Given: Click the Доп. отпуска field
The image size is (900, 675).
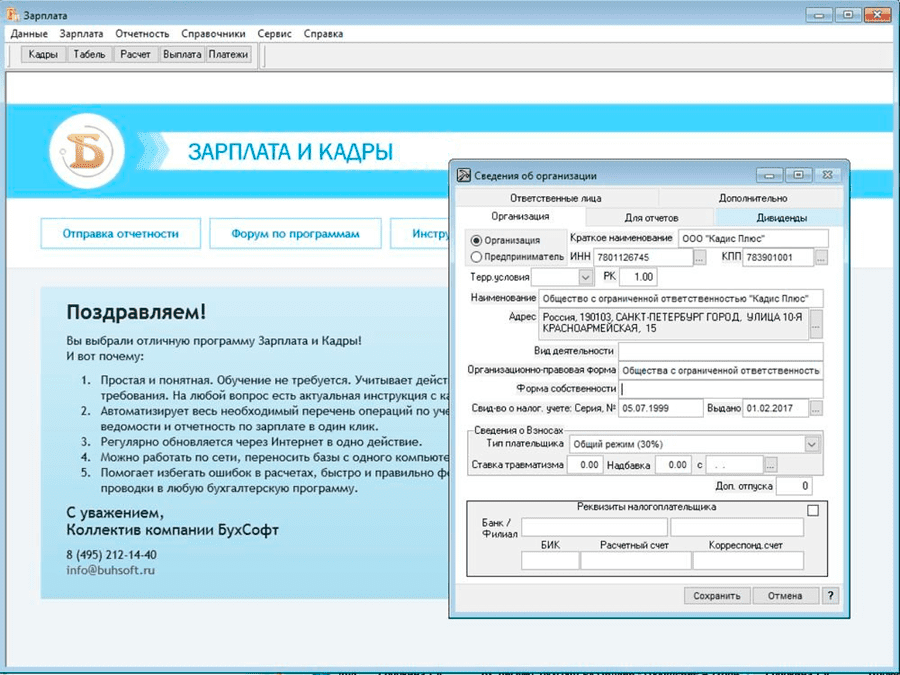Looking at the screenshot, I should click(794, 486).
